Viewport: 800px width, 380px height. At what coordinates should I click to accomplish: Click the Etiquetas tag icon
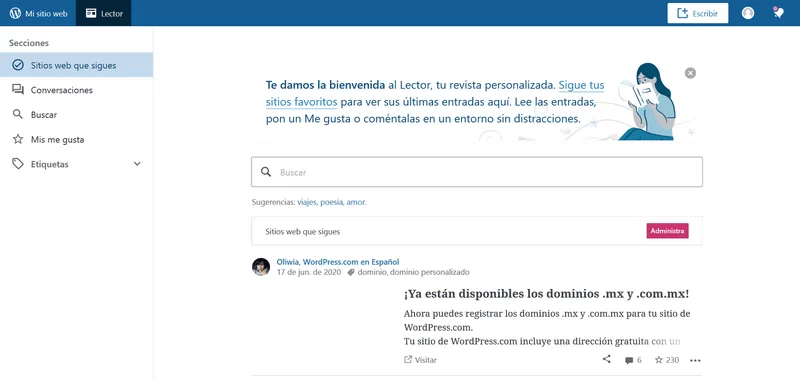pos(18,164)
